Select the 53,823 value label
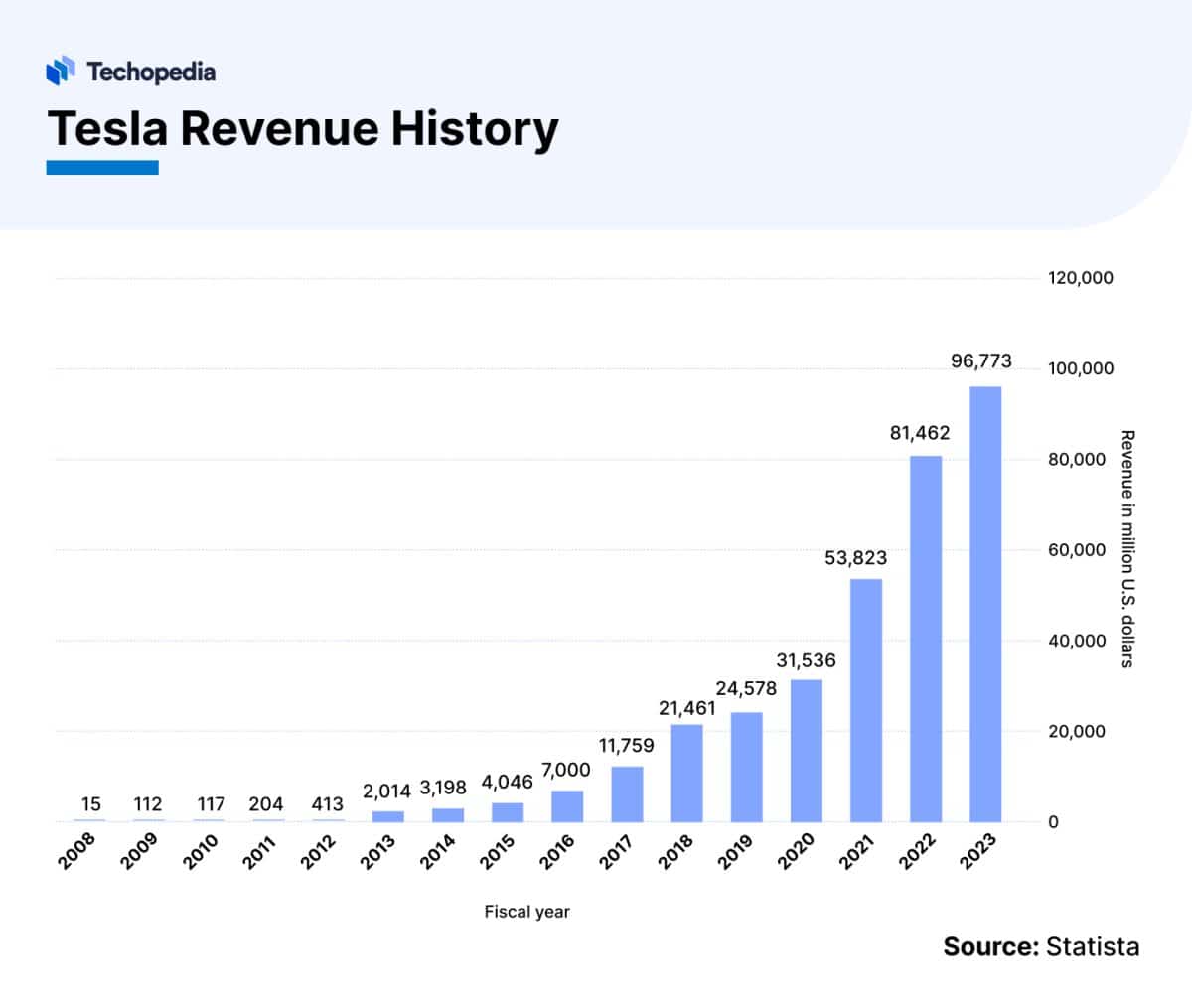The width and height of the screenshot is (1192, 1008). (x=855, y=558)
